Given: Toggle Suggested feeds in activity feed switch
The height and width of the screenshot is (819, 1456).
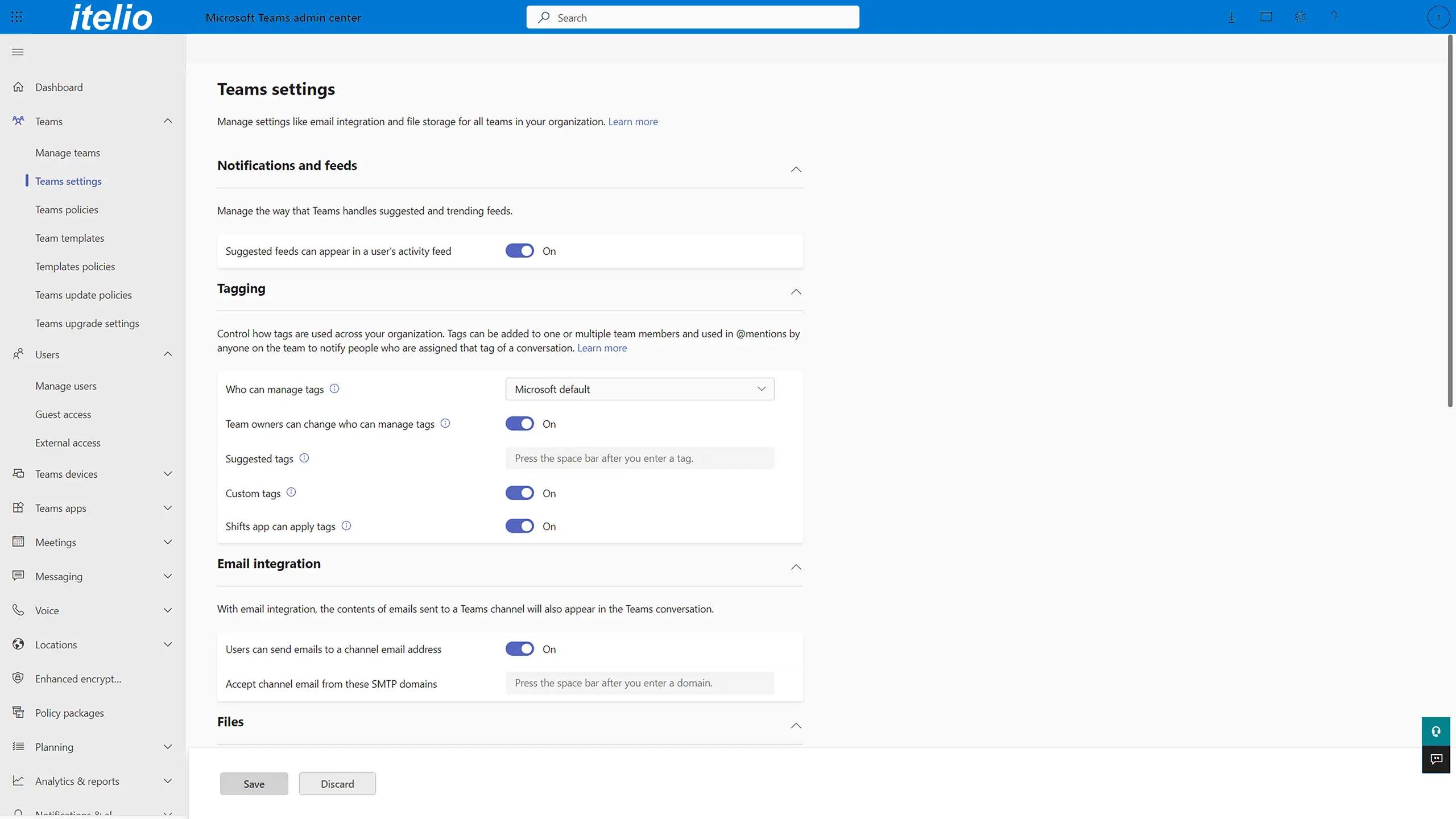Looking at the screenshot, I should point(520,251).
